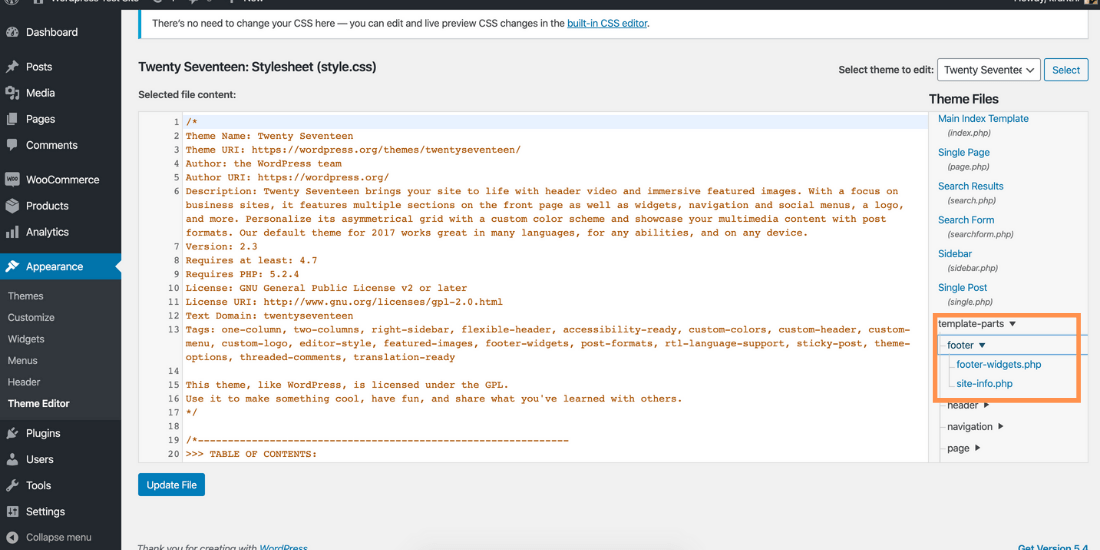This screenshot has width=1100, height=550.
Task: Select Theme Editor in the submenu
Action: pos(39,403)
